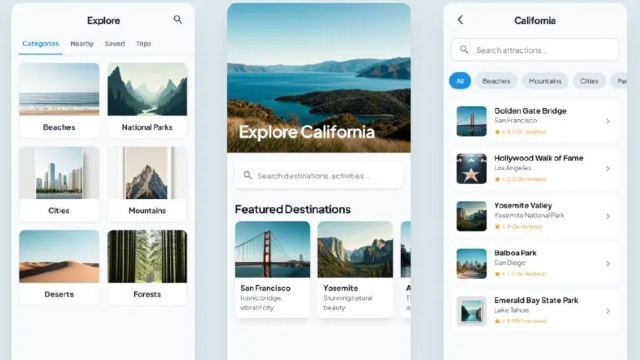Viewport: 640px width, 360px height.
Task: Open the Trips tab
Action: pos(144,43)
